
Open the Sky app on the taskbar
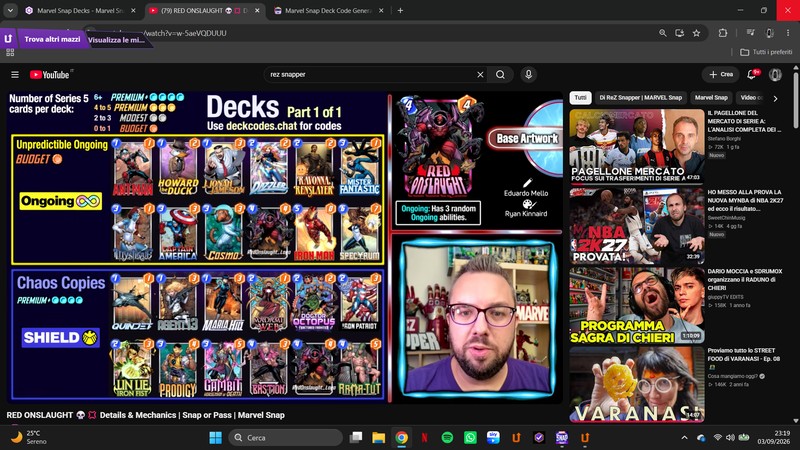(x=493, y=438)
